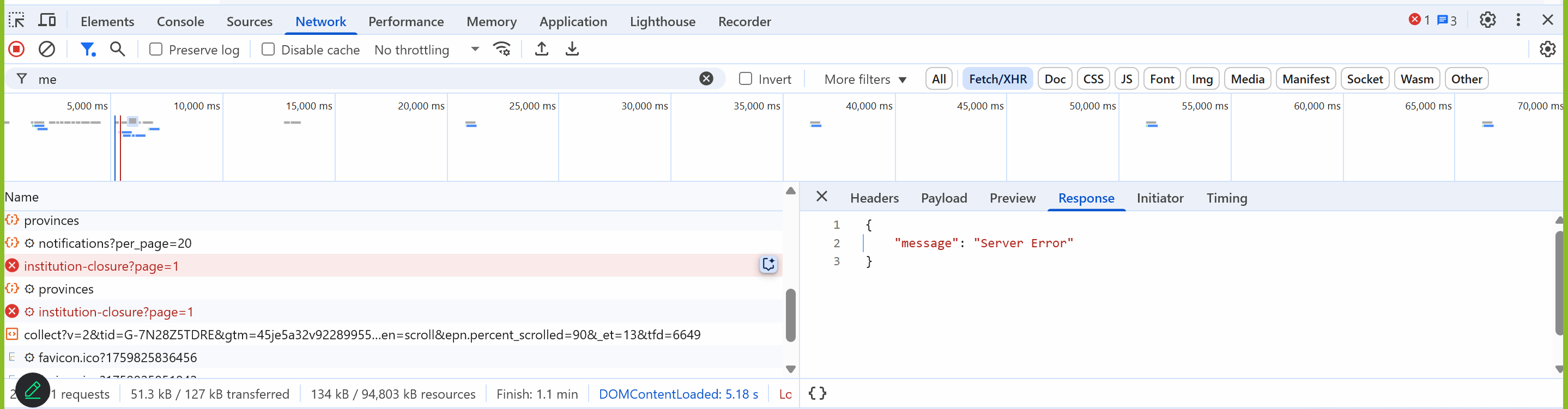The image size is (1568, 409).
Task: Click the export HAR download icon
Action: pos(572,50)
